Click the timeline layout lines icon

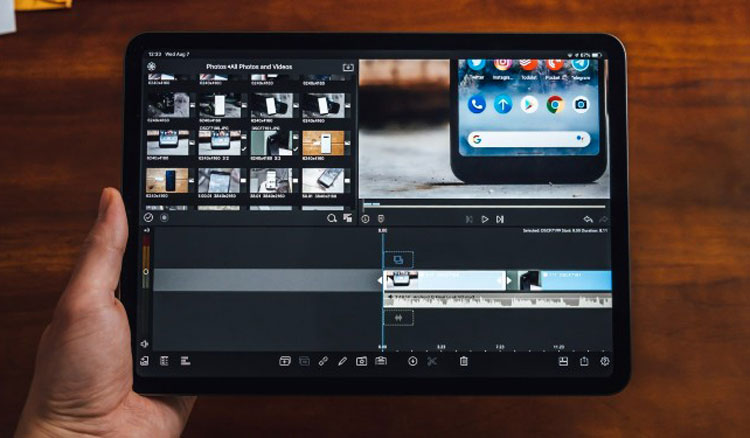[x=185, y=361]
